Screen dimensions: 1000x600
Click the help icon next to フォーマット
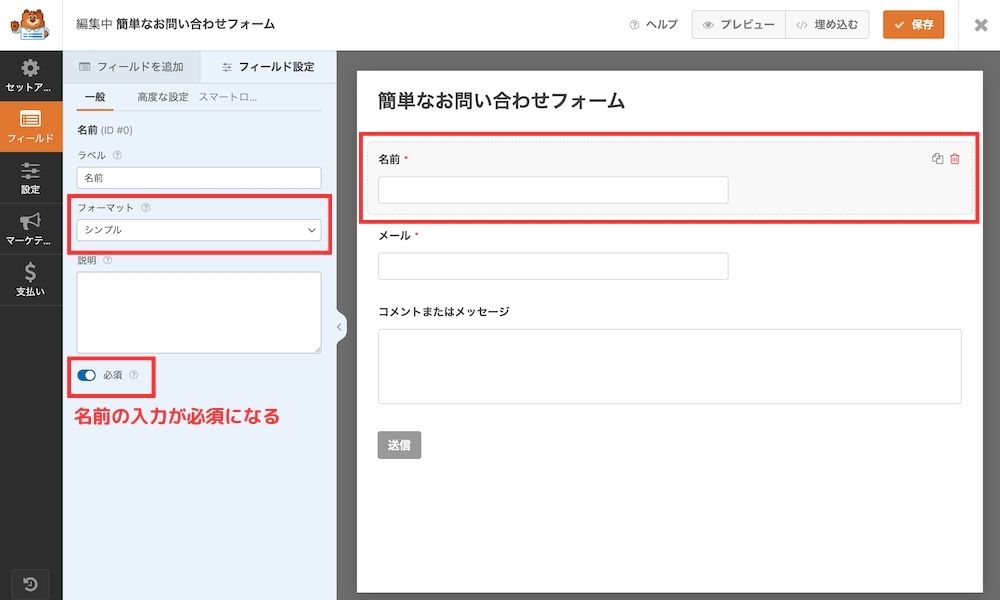pos(145,207)
